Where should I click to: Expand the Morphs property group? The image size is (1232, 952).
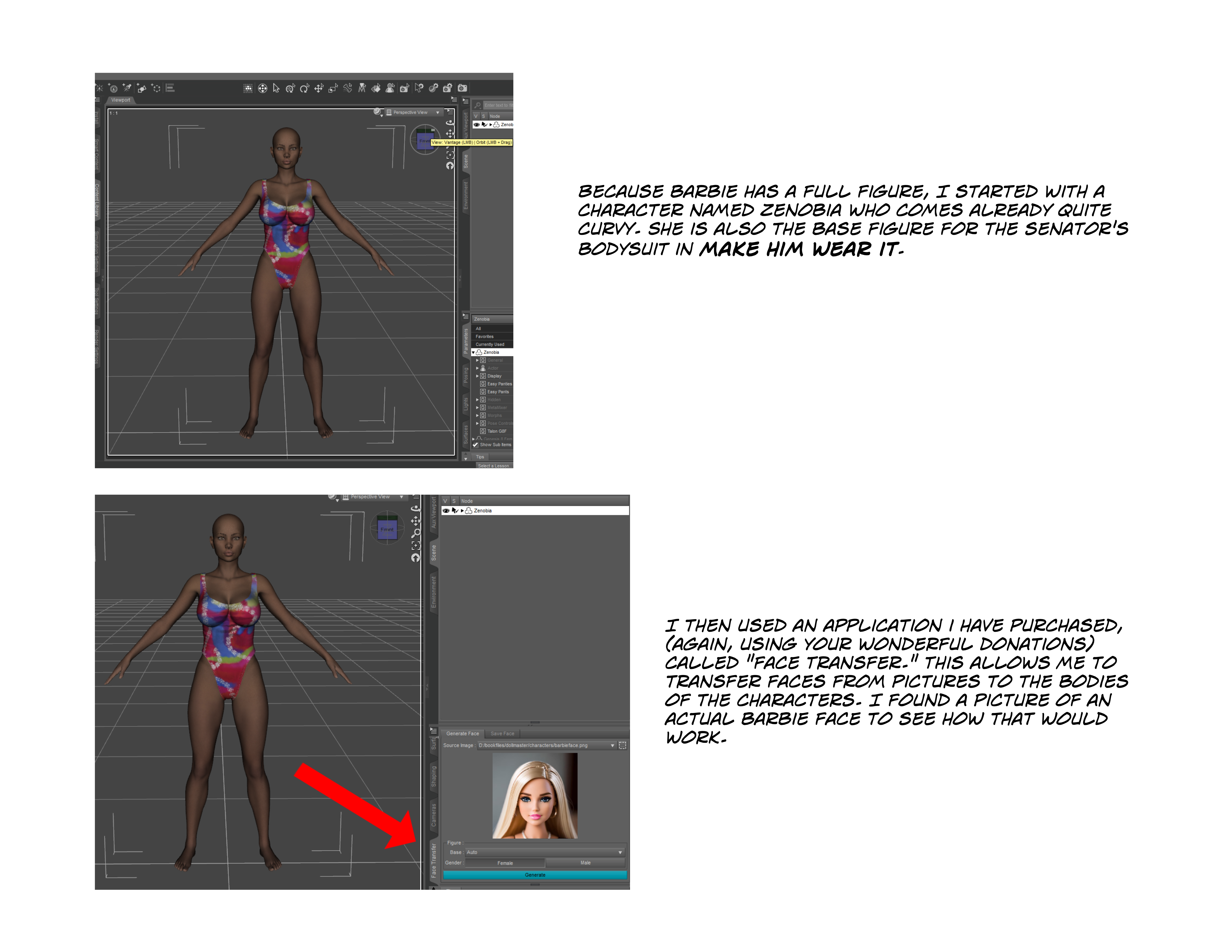[x=477, y=416]
